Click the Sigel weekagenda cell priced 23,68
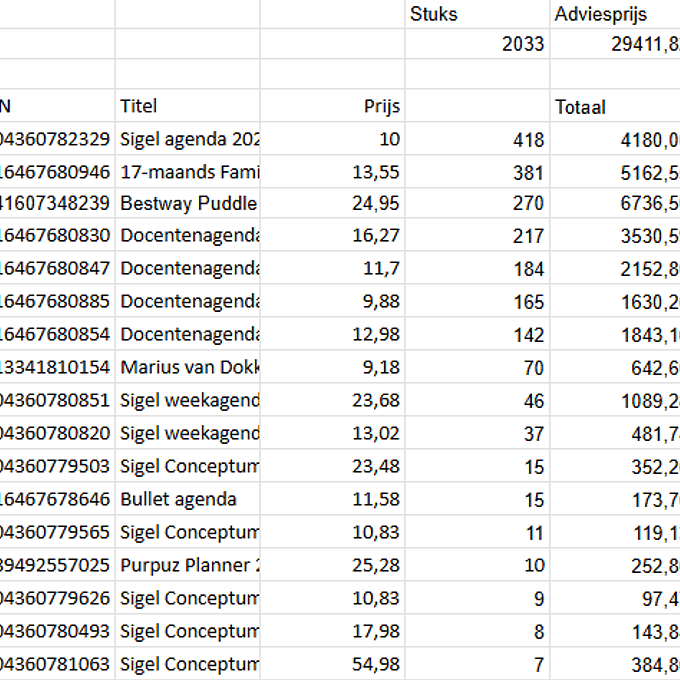 coord(187,400)
